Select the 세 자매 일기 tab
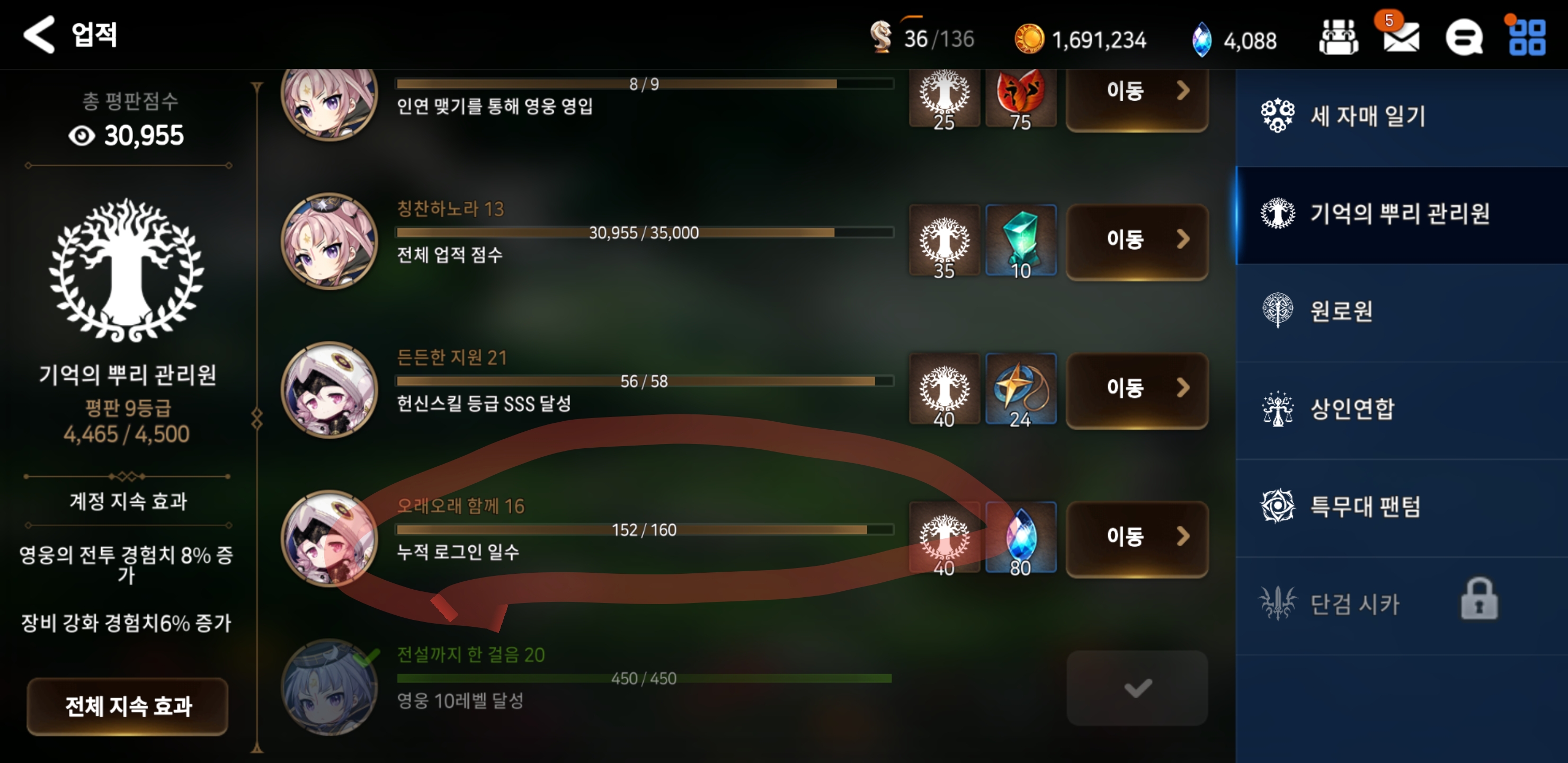This screenshot has width=1568, height=763. (1402, 117)
